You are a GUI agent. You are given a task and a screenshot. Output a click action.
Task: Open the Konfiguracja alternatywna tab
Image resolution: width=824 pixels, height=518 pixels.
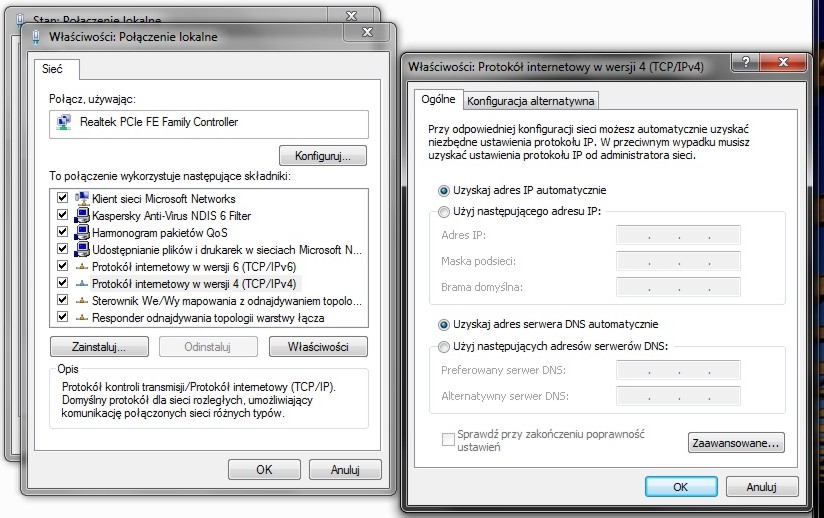(530, 101)
